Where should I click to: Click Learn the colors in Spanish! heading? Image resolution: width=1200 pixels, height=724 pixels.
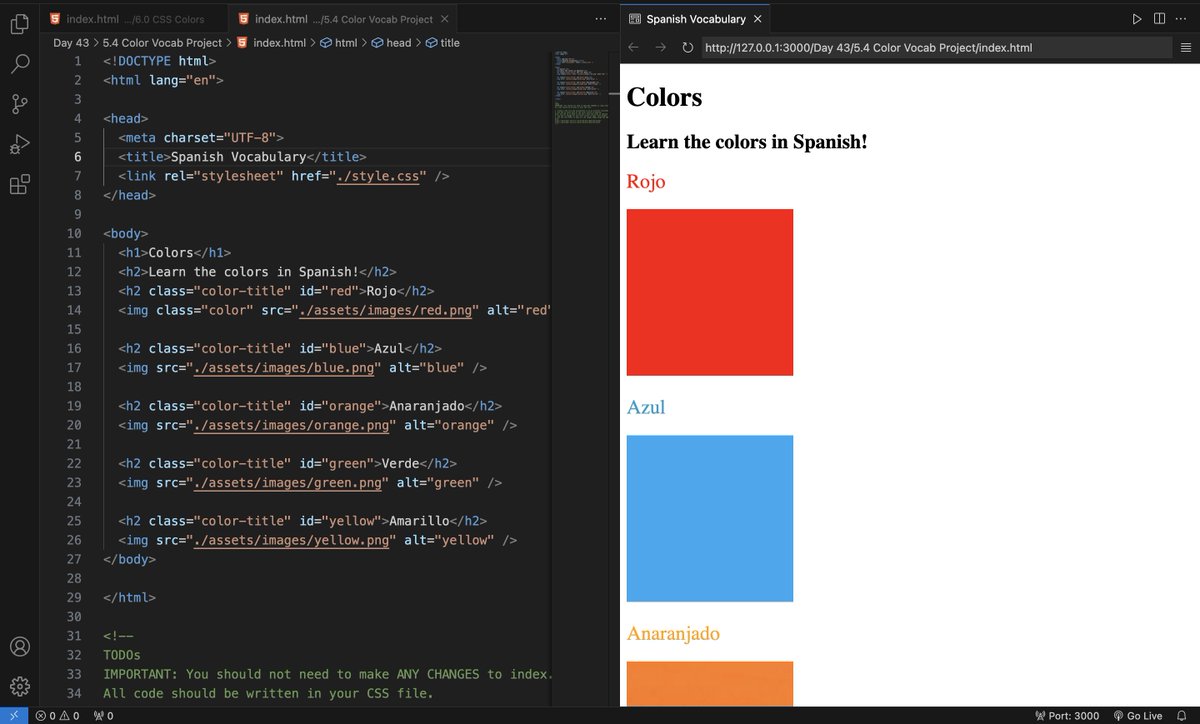coord(747,142)
